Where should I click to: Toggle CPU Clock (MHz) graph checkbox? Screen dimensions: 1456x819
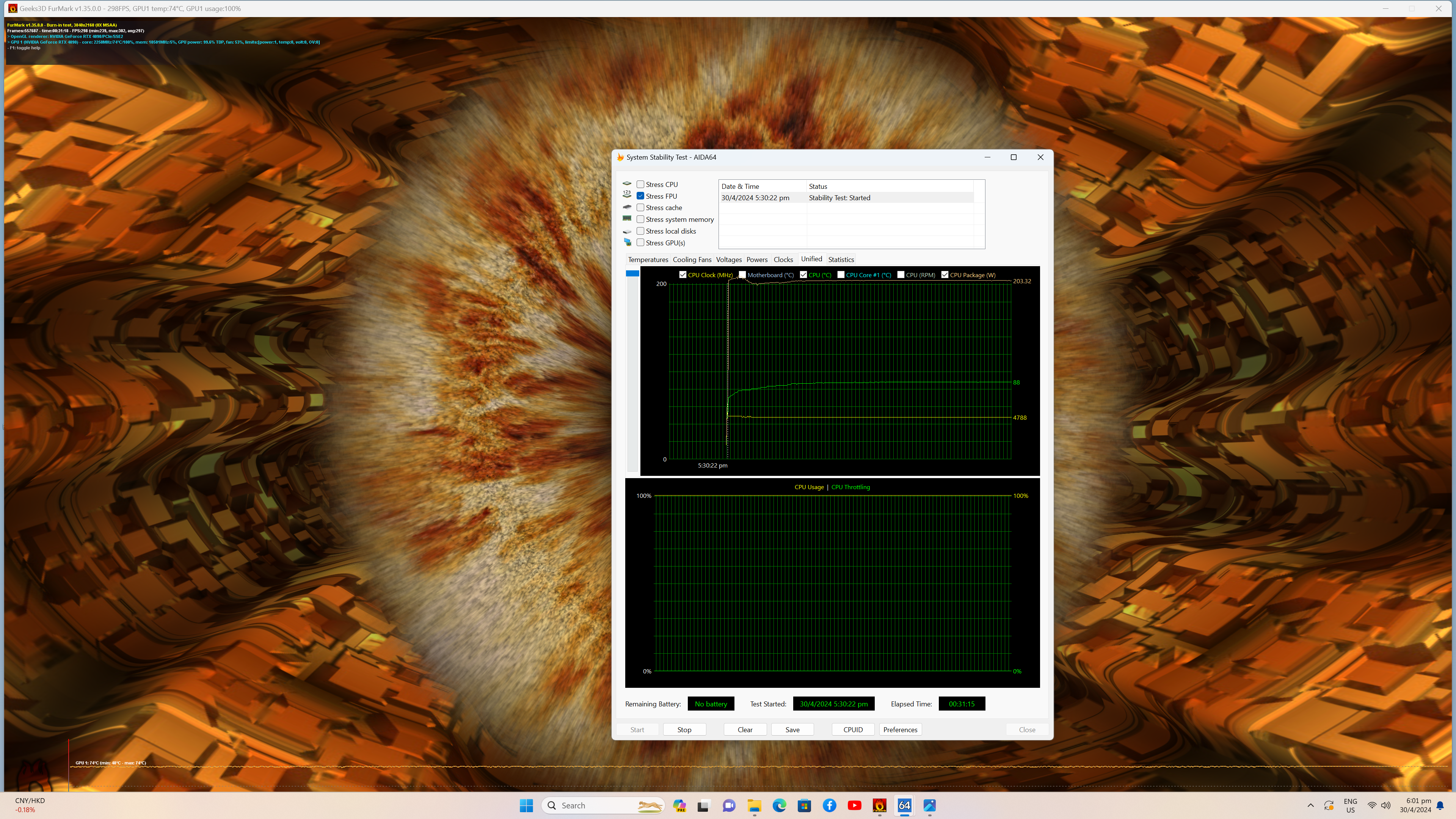click(x=683, y=275)
